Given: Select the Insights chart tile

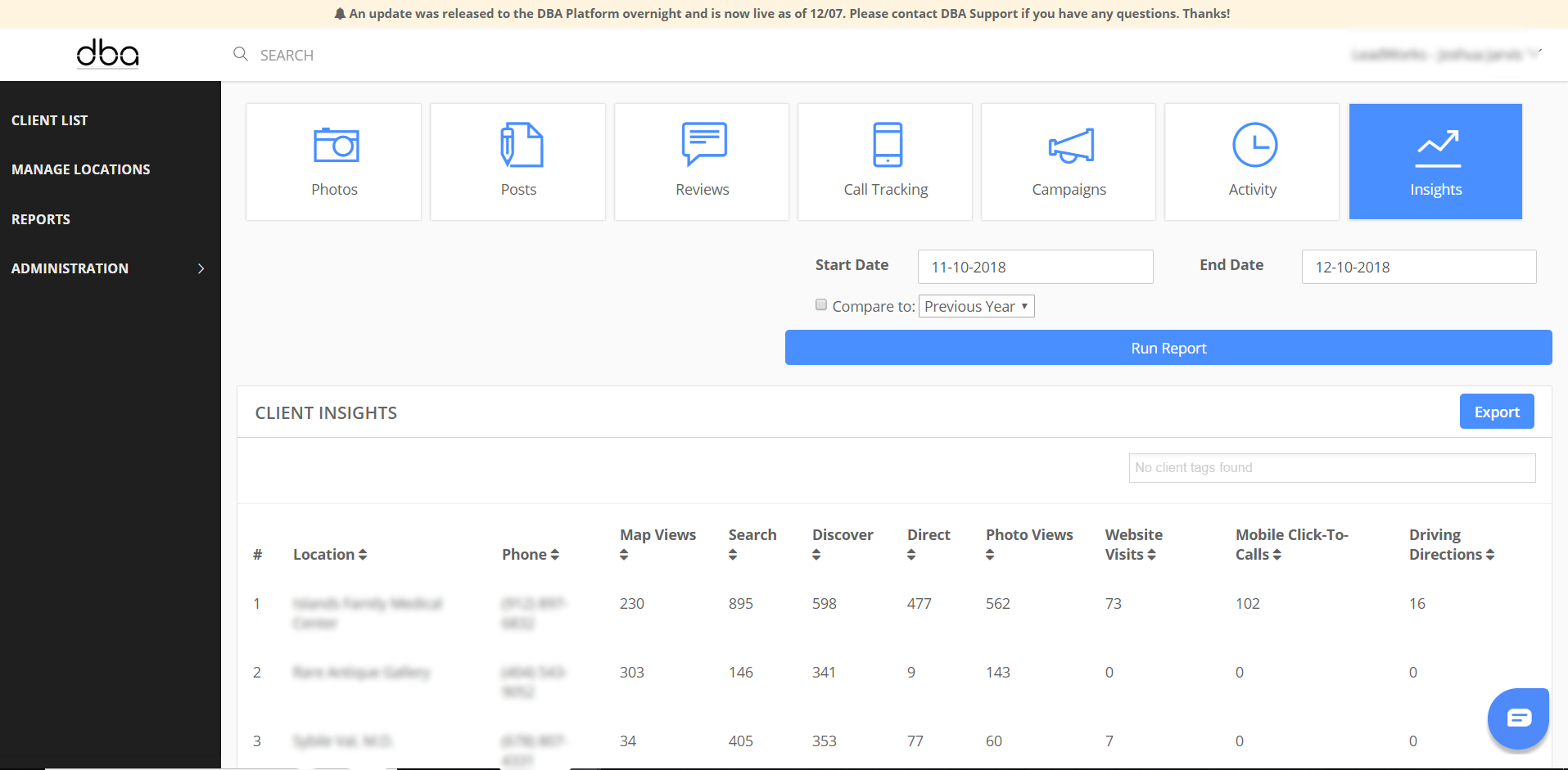Looking at the screenshot, I should coord(1435,161).
